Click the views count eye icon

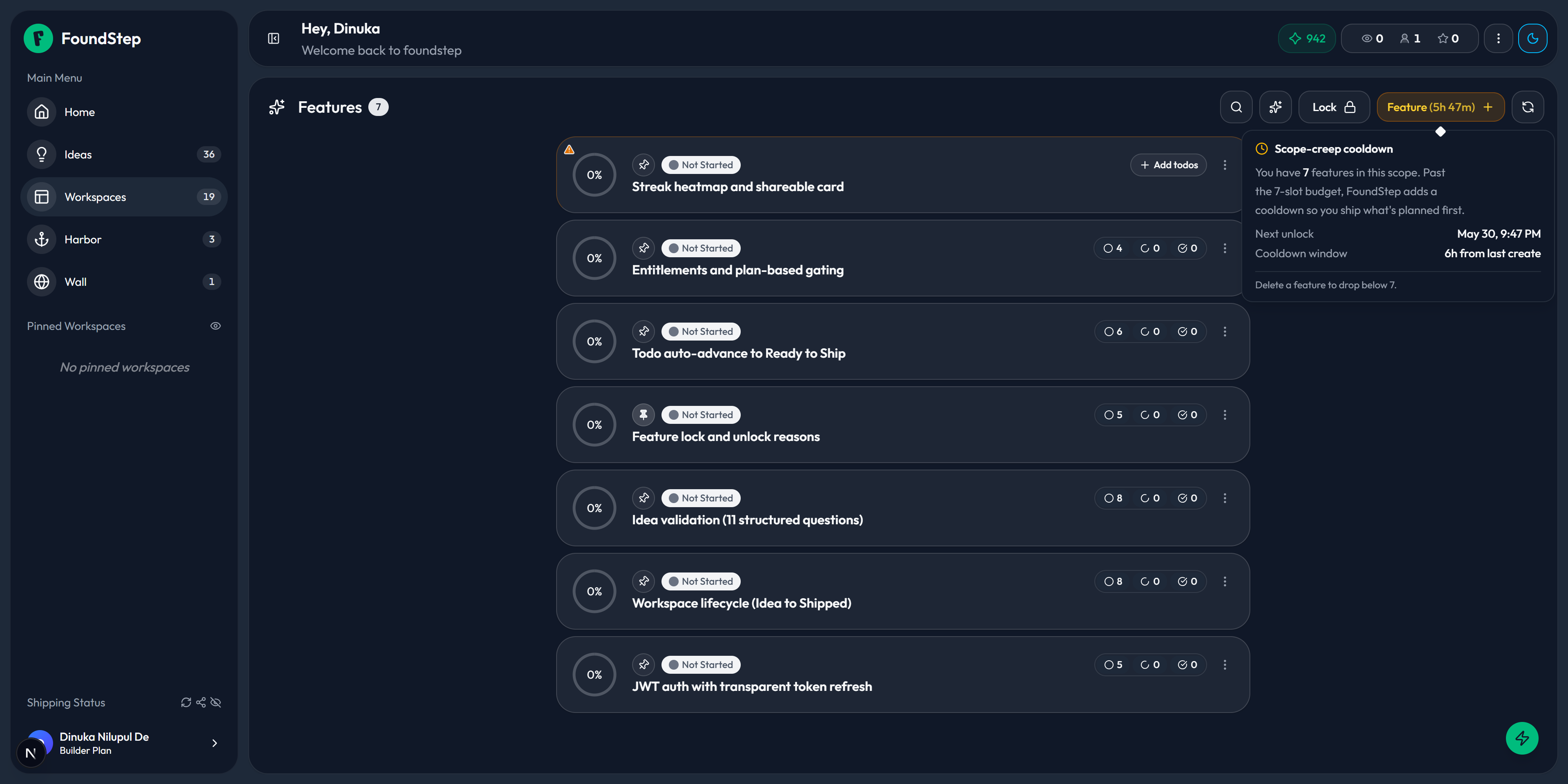click(1367, 38)
